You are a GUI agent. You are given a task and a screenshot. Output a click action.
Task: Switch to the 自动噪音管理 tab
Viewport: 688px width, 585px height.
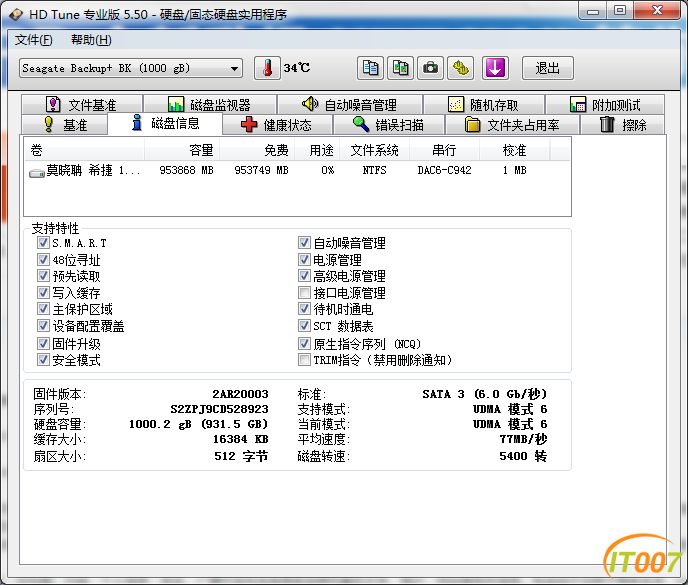pyautogui.click(x=350, y=104)
